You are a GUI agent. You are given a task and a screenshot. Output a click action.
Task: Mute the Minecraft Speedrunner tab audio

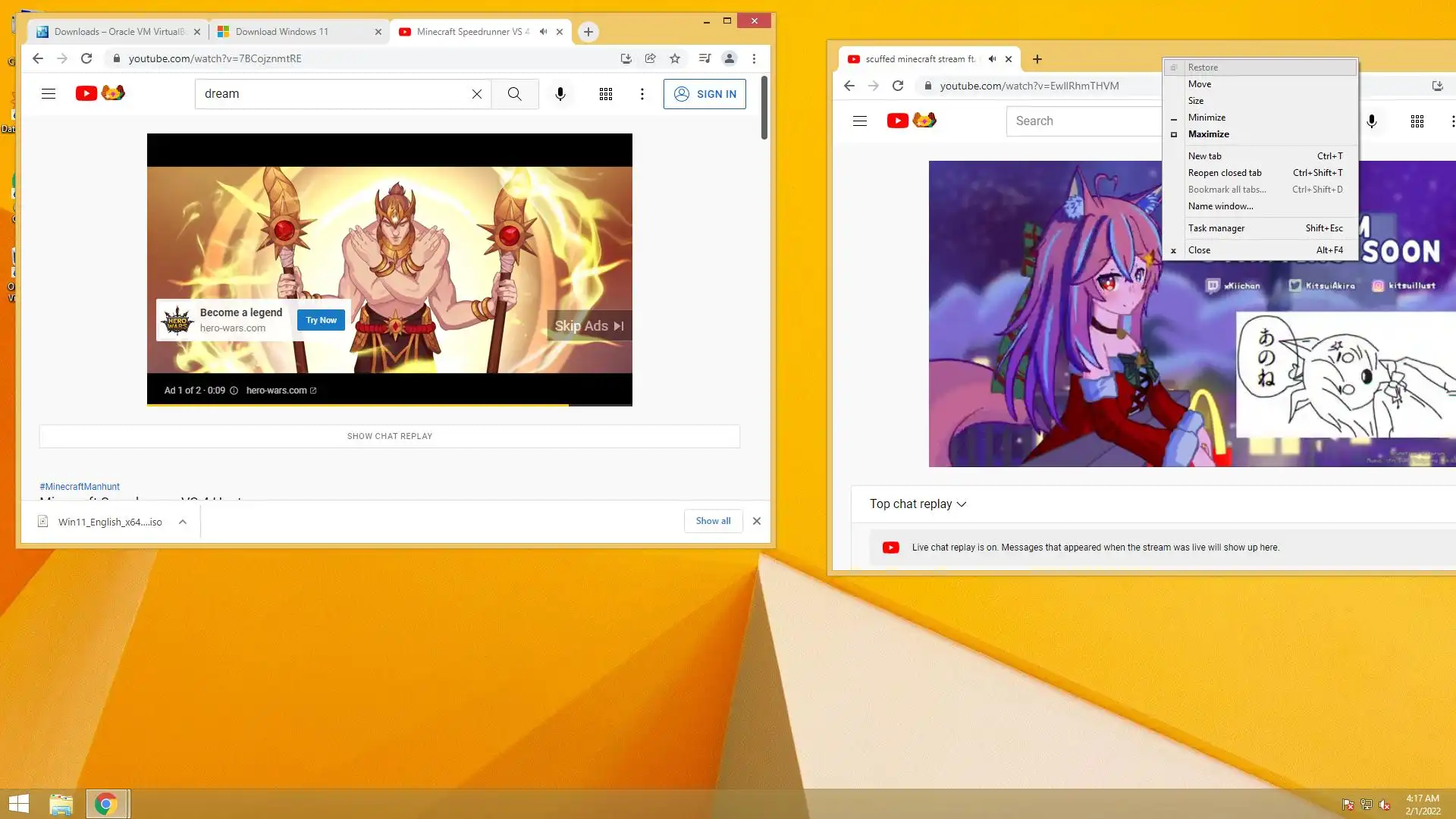543,32
